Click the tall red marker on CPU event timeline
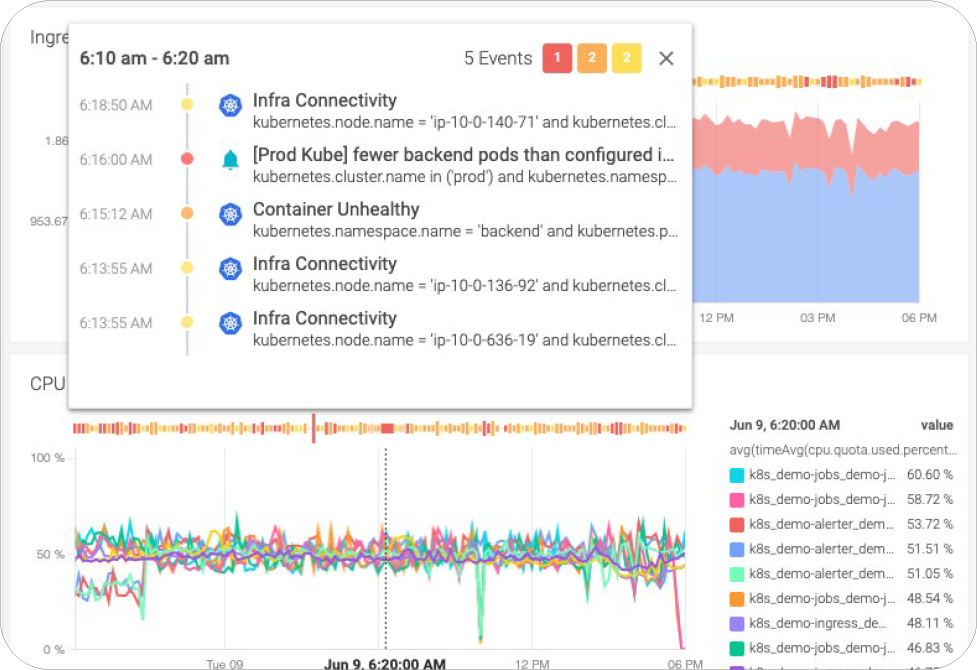The width and height of the screenshot is (977, 670). pyautogui.click(x=314, y=427)
